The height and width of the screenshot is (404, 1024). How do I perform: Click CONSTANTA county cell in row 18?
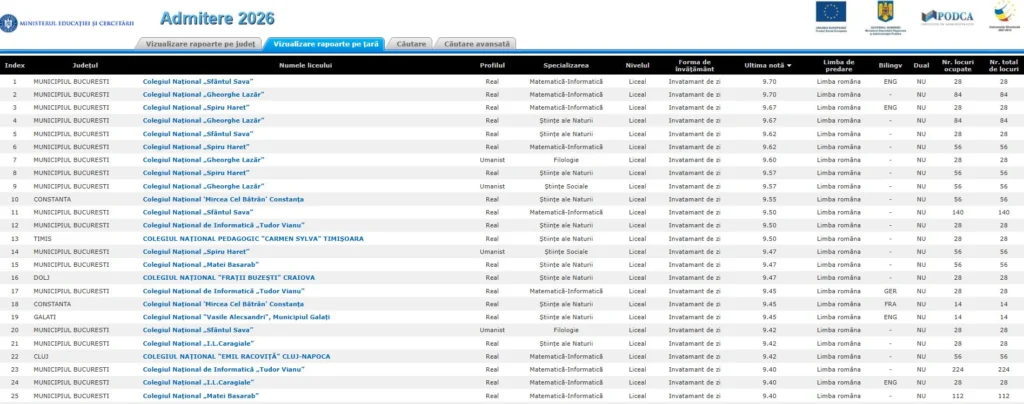click(x=52, y=303)
